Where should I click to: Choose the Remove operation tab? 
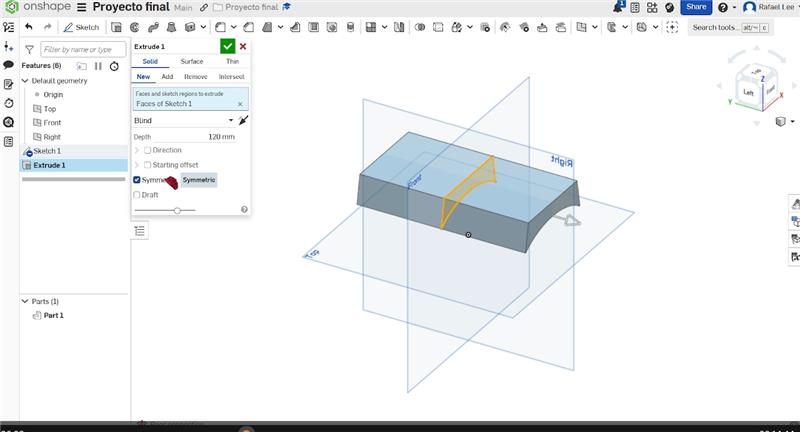(x=196, y=77)
